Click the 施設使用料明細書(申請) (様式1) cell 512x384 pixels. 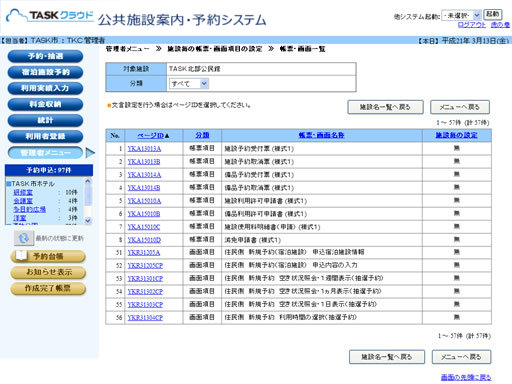pyautogui.click(x=322, y=227)
